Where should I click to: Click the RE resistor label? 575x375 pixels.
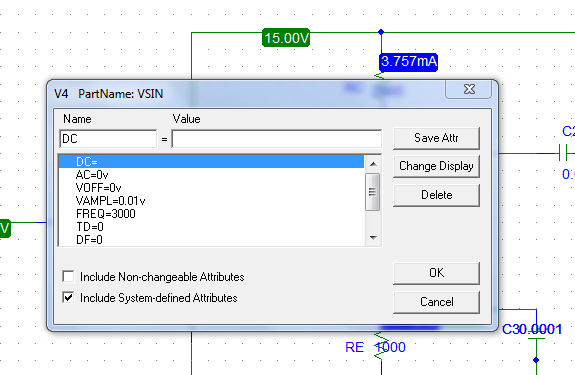pos(354,347)
